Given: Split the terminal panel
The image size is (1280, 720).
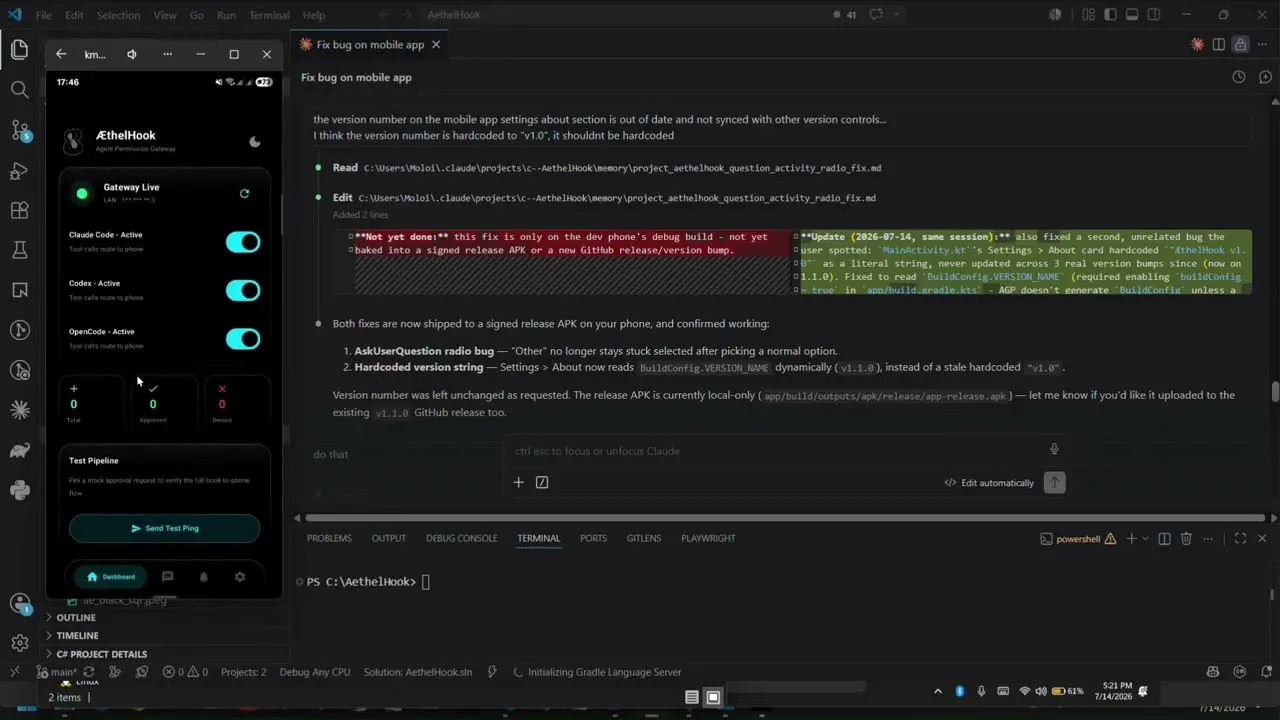Looking at the screenshot, I should tap(1164, 538).
